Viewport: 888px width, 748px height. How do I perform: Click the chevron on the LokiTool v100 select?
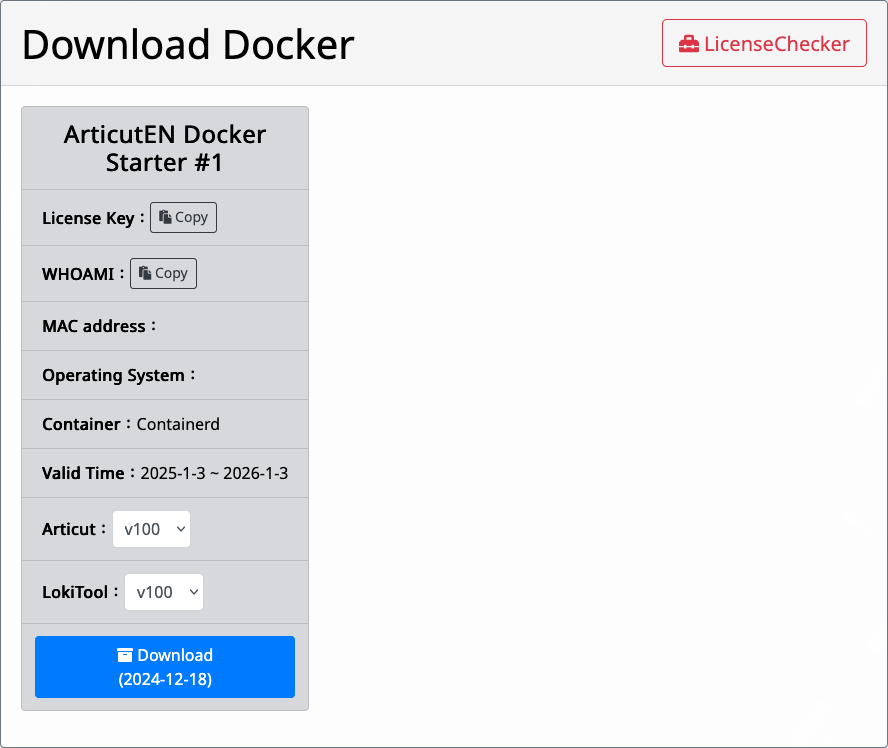193,592
